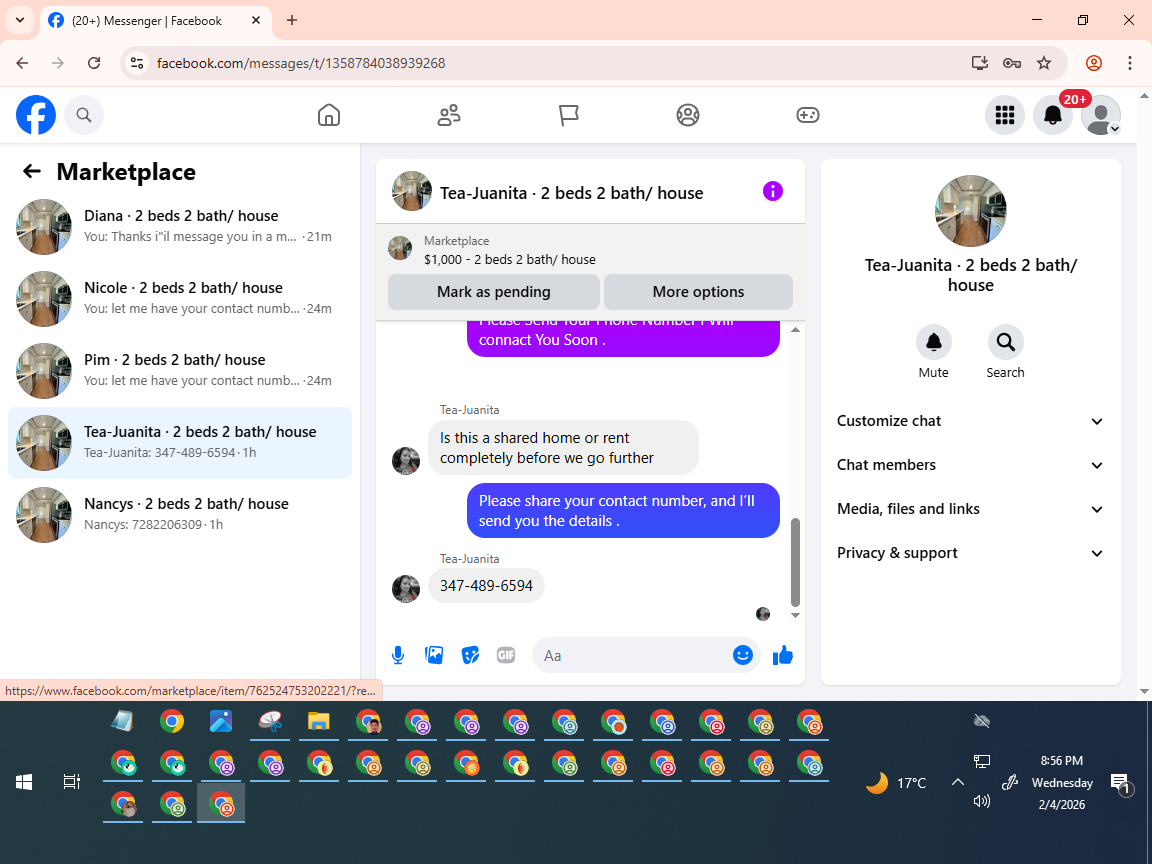View site information icon in address bar
1152x864 pixels.
[137, 63]
